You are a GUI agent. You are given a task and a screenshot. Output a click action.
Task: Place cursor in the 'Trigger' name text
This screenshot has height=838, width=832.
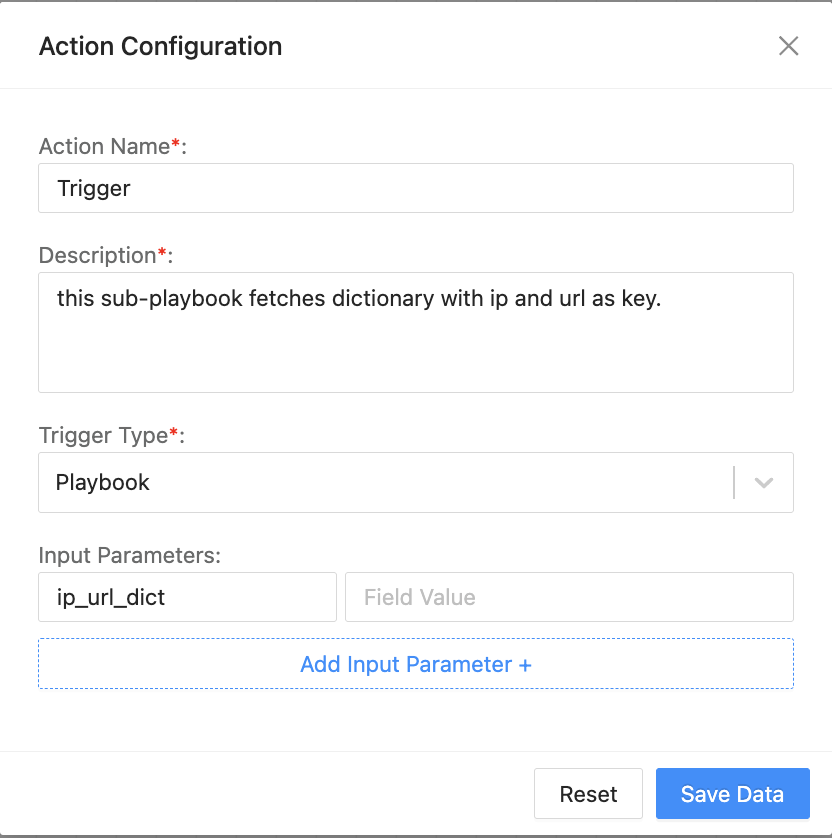94,188
